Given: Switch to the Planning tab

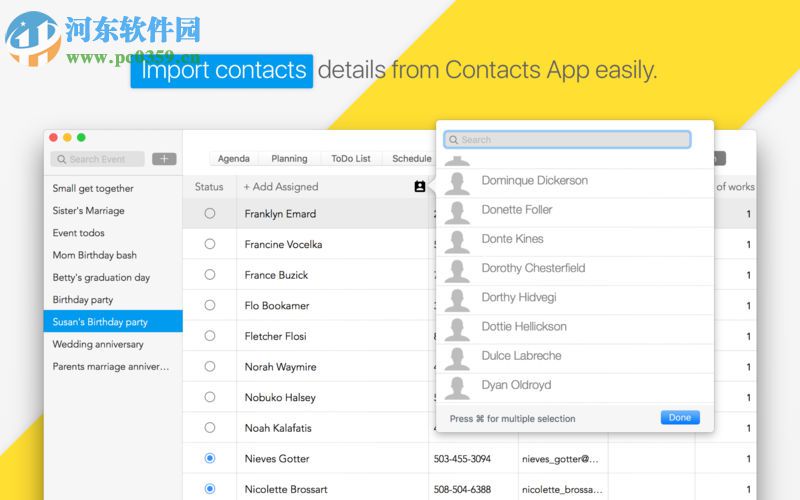Looking at the screenshot, I should [289, 159].
